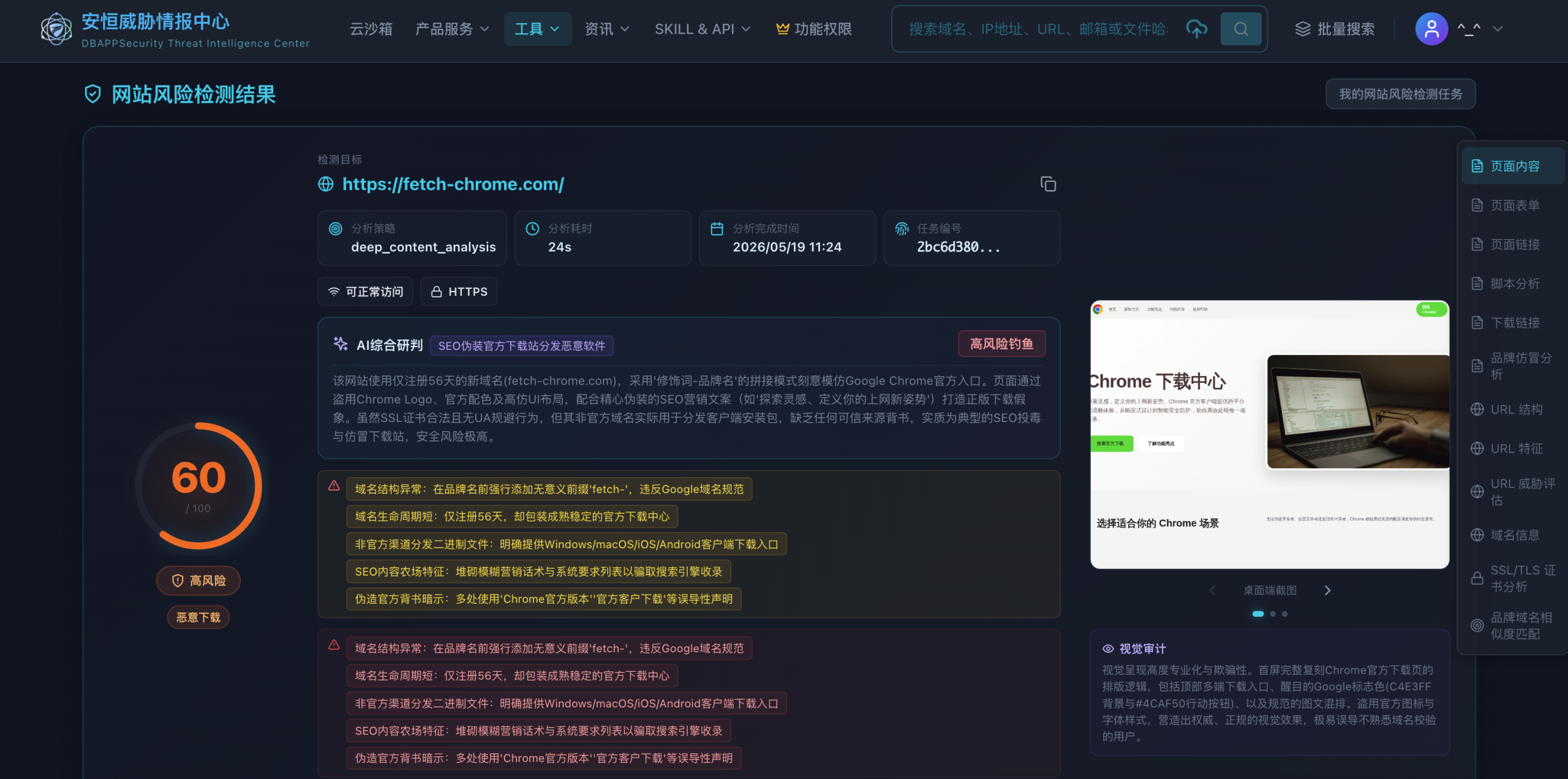Open the https://fetch-chrome.com/ link
Viewport: 1568px width, 779px height.
[453, 184]
